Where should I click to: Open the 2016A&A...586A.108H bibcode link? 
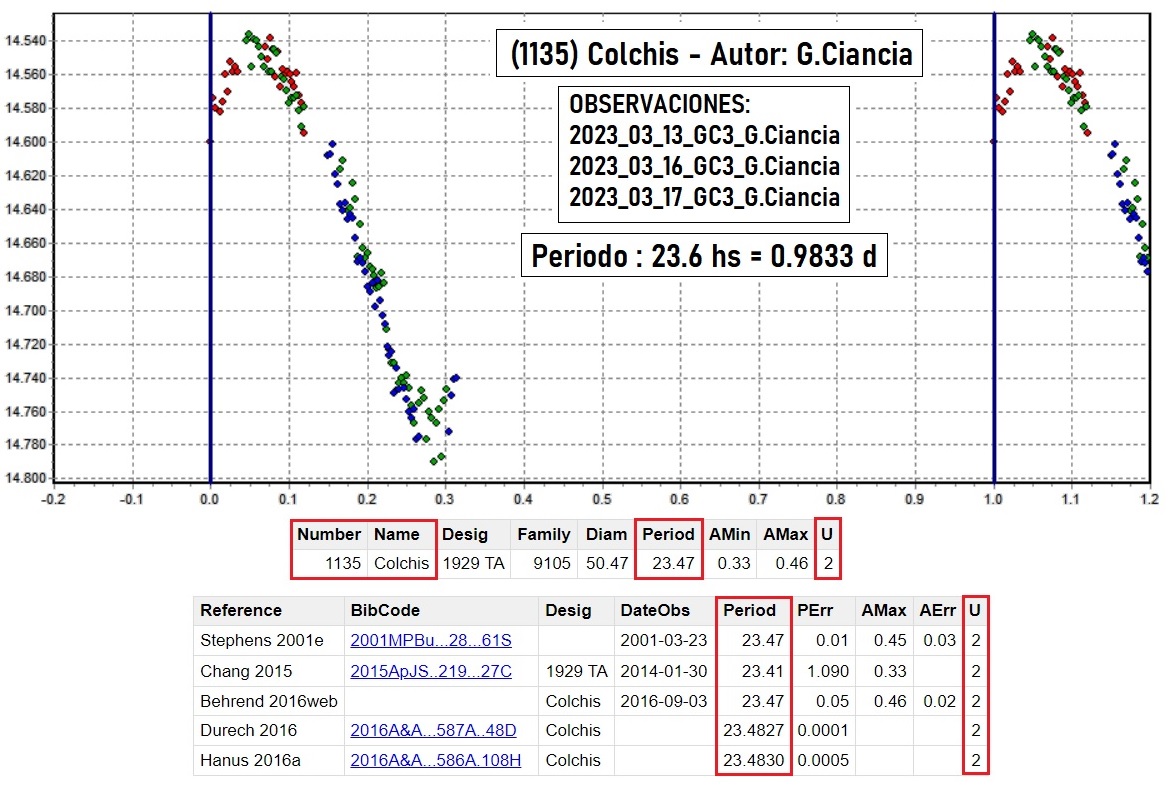click(435, 760)
